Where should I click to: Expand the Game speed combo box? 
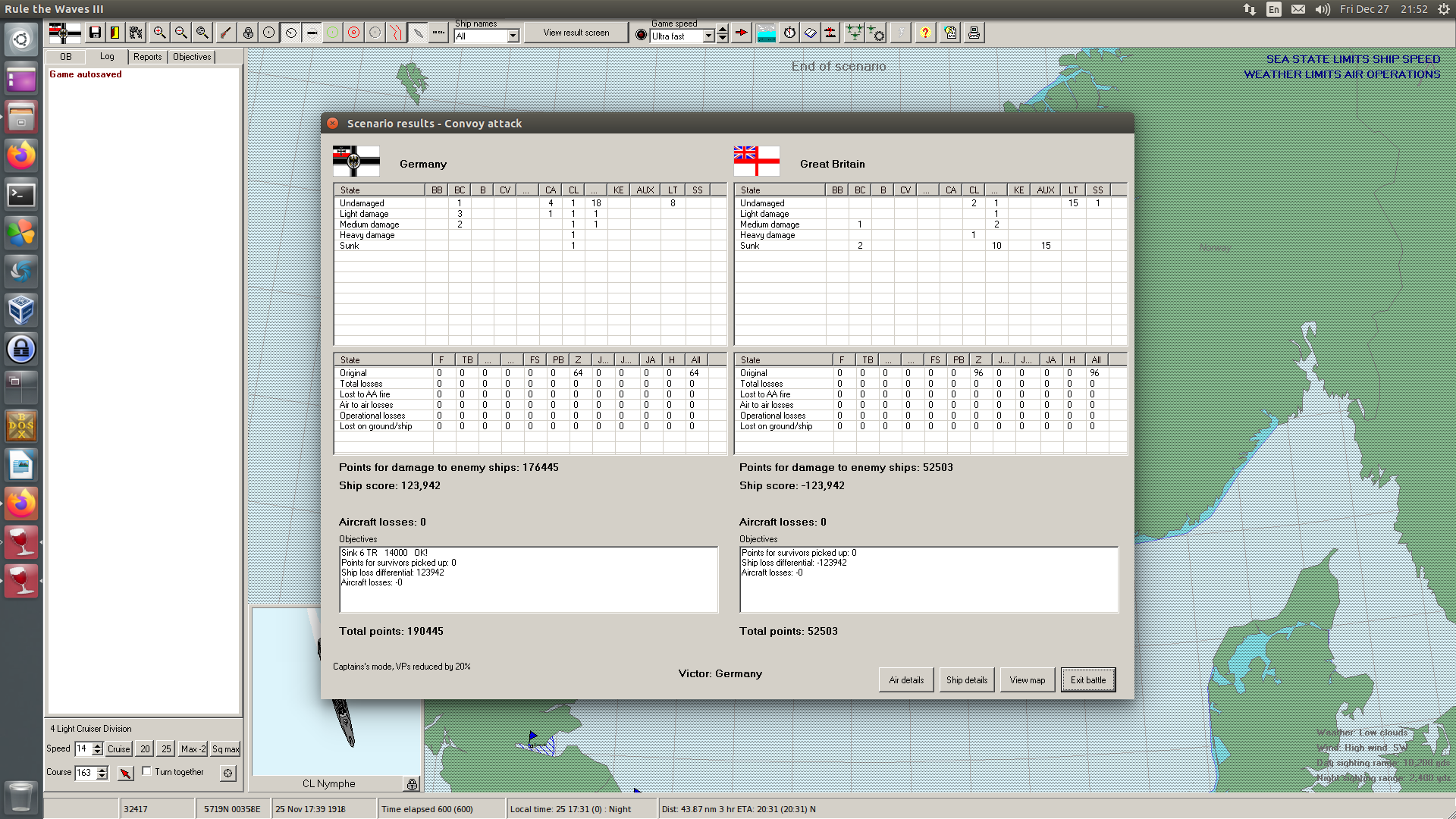[708, 36]
